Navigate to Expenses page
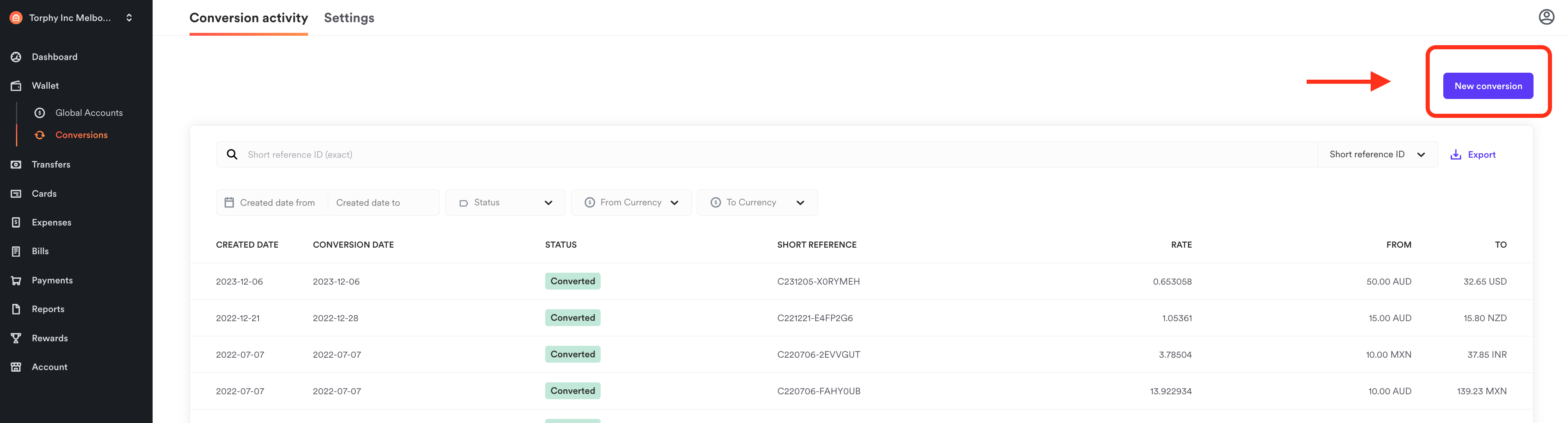The width and height of the screenshot is (1568, 423). 51,223
